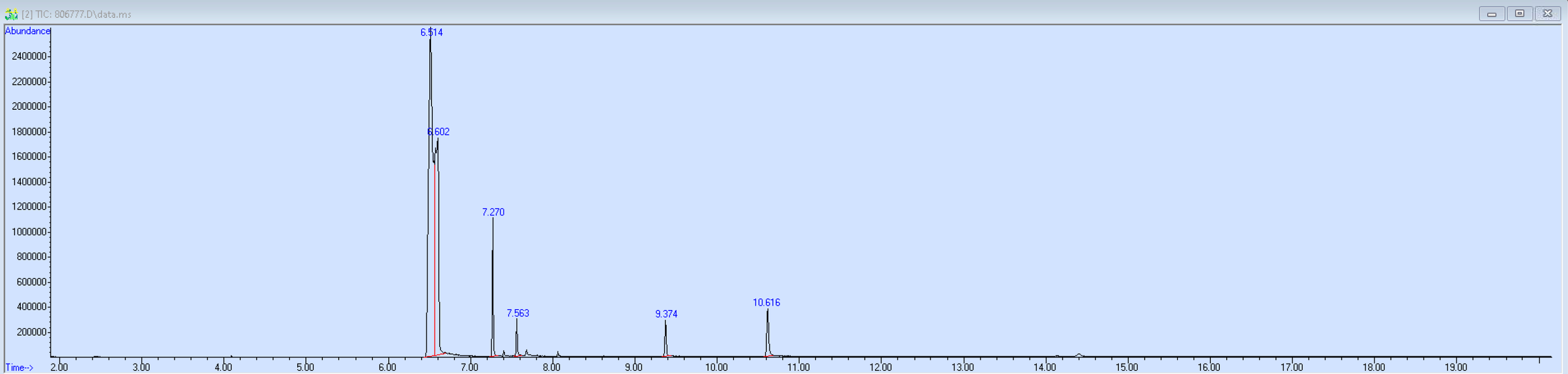
Task: Click the 14.00 time axis value
Action: pyautogui.click(x=1045, y=368)
